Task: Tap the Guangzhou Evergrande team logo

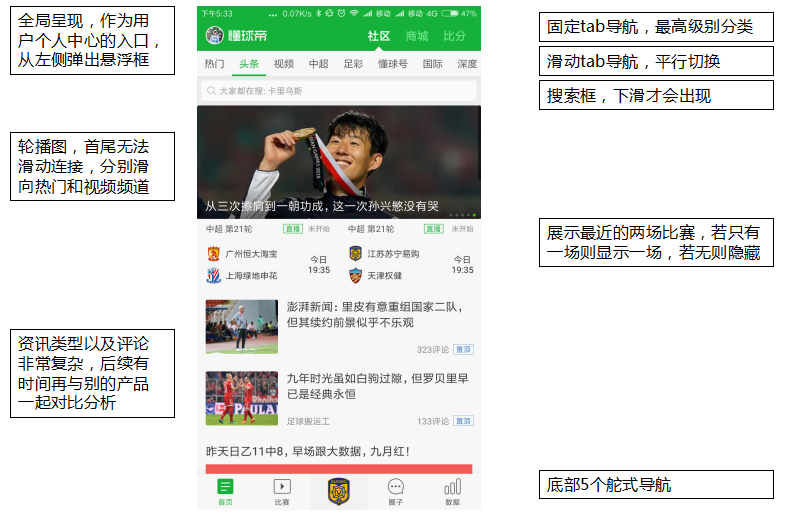Action: (214, 253)
